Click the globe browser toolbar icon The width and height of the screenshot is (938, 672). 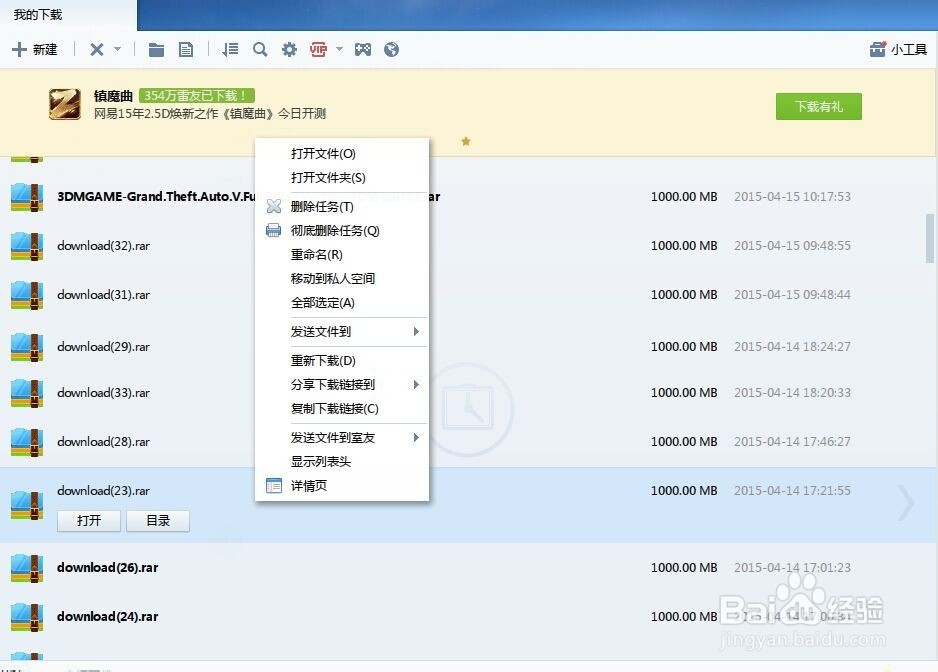coord(391,49)
